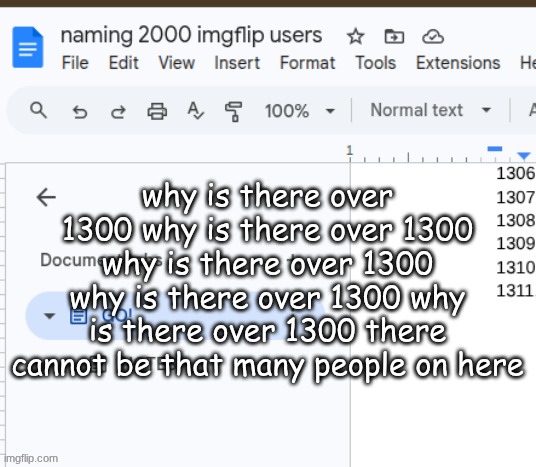Click the line numbered 1311
Viewport: 536px width, 467px height.
[x=515, y=291]
